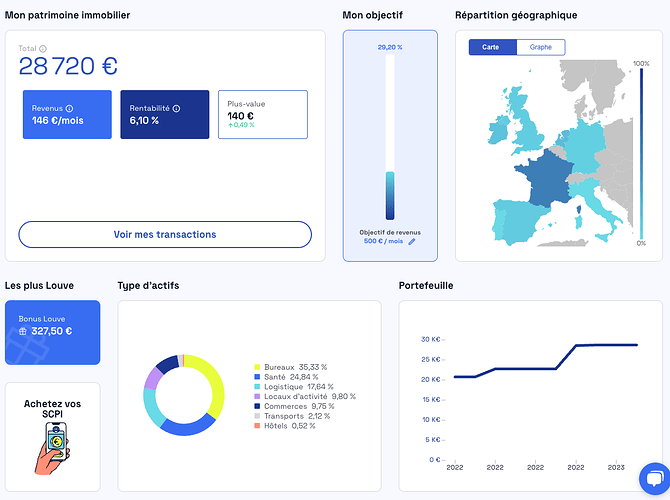
Task: Click the info icon next to Total
Action: coord(43,49)
